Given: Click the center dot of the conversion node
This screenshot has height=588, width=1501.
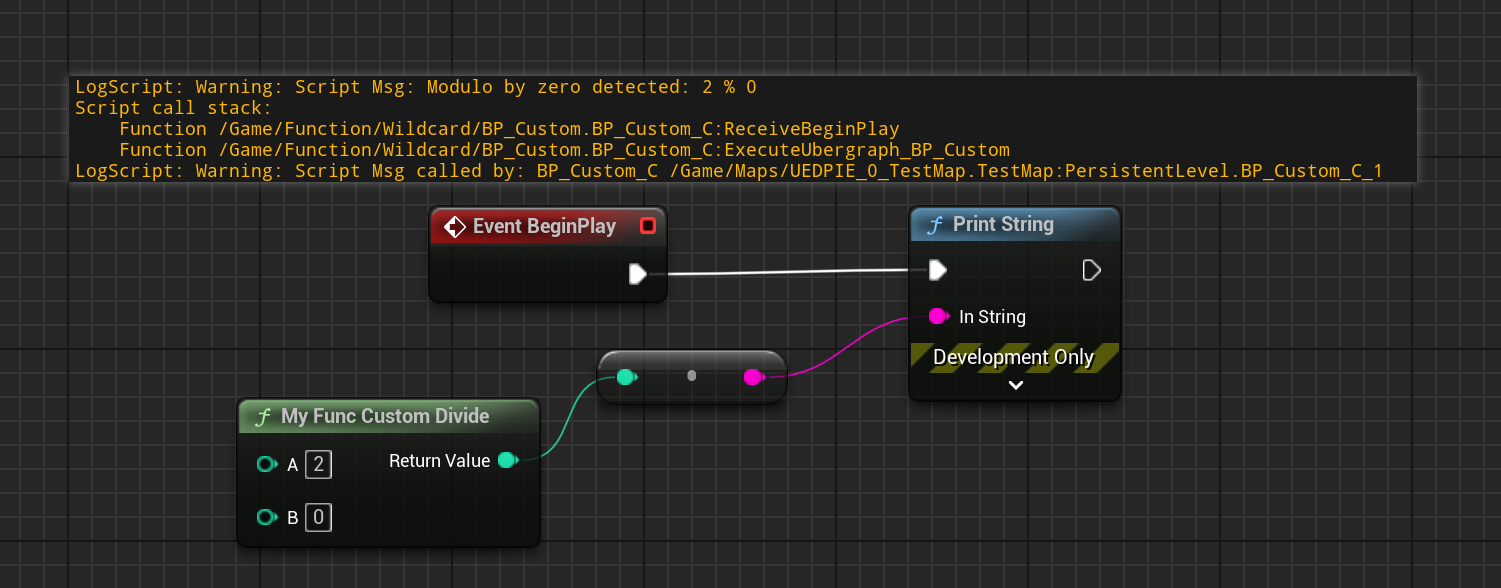Looking at the screenshot, I should [x=692, y=376].
